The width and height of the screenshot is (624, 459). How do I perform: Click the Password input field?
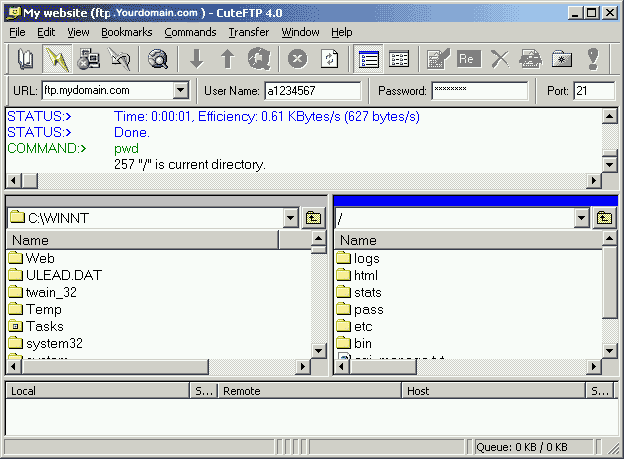(480, 91)
